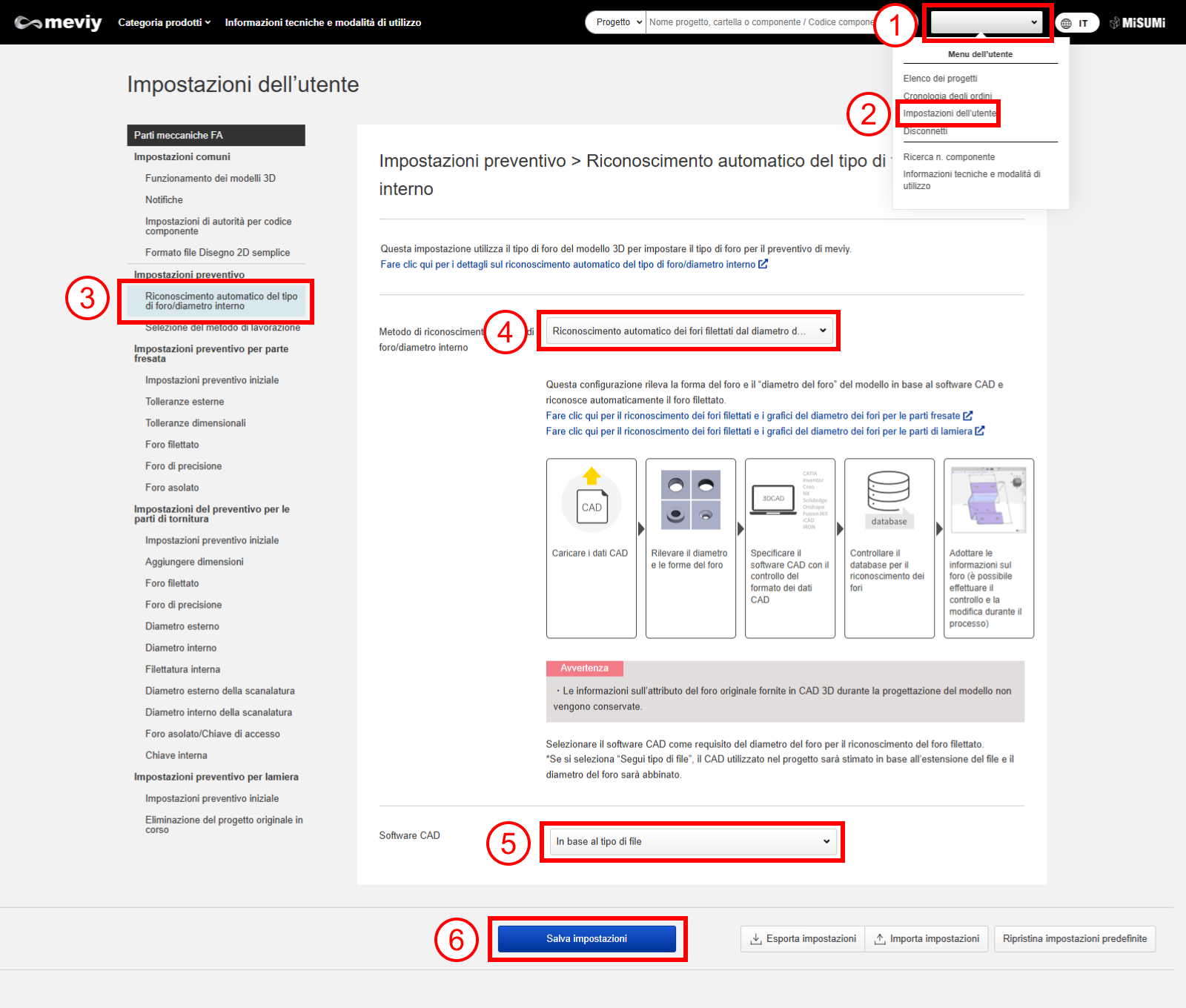
Task: Click the hole shapes detection image
Action: (690, 500)
